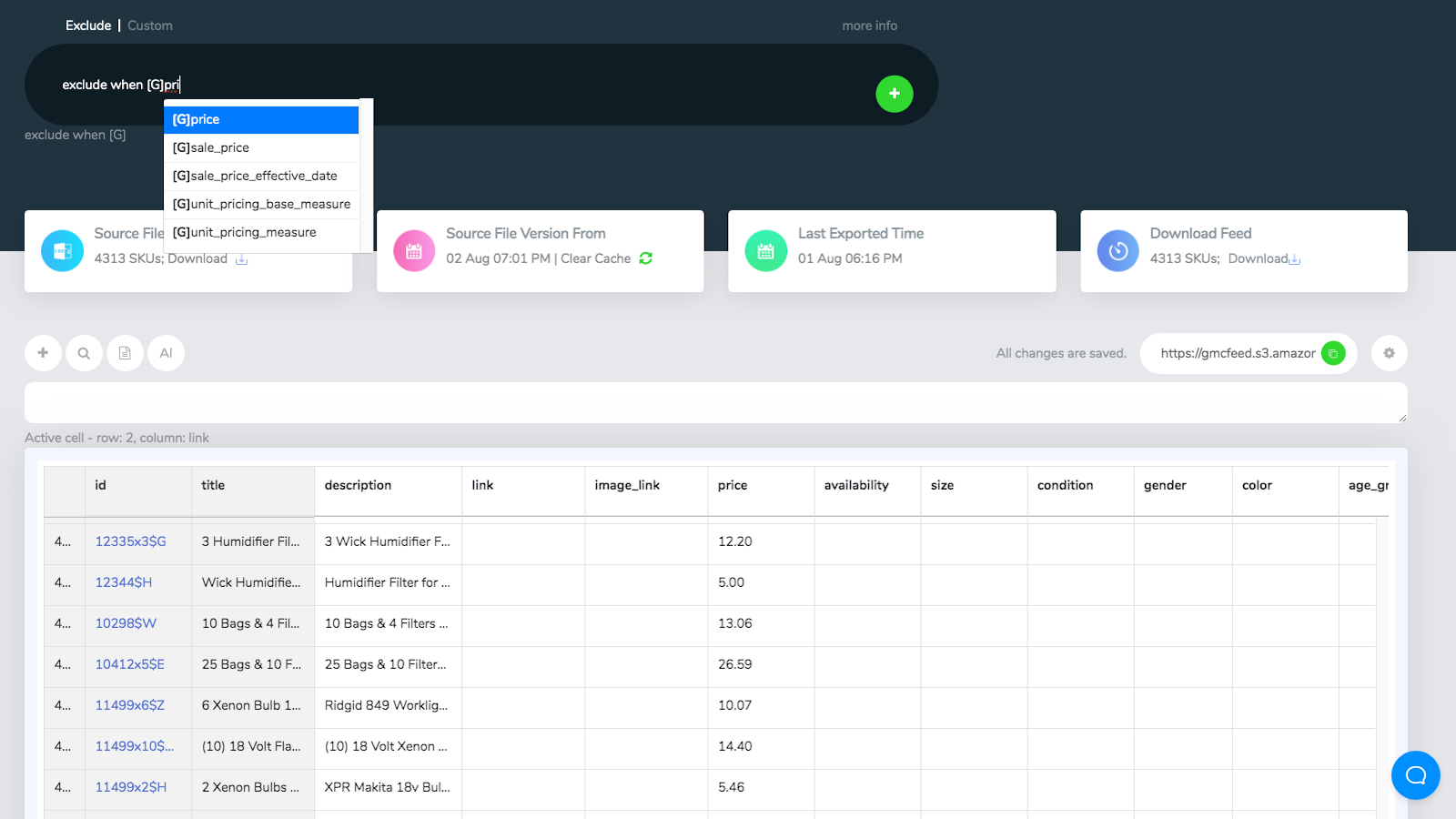Image resolution: width=1456 pixels, height=819 pixels.
Task: Refresh using the Clear Cache refresh icon
Action: 645,258
